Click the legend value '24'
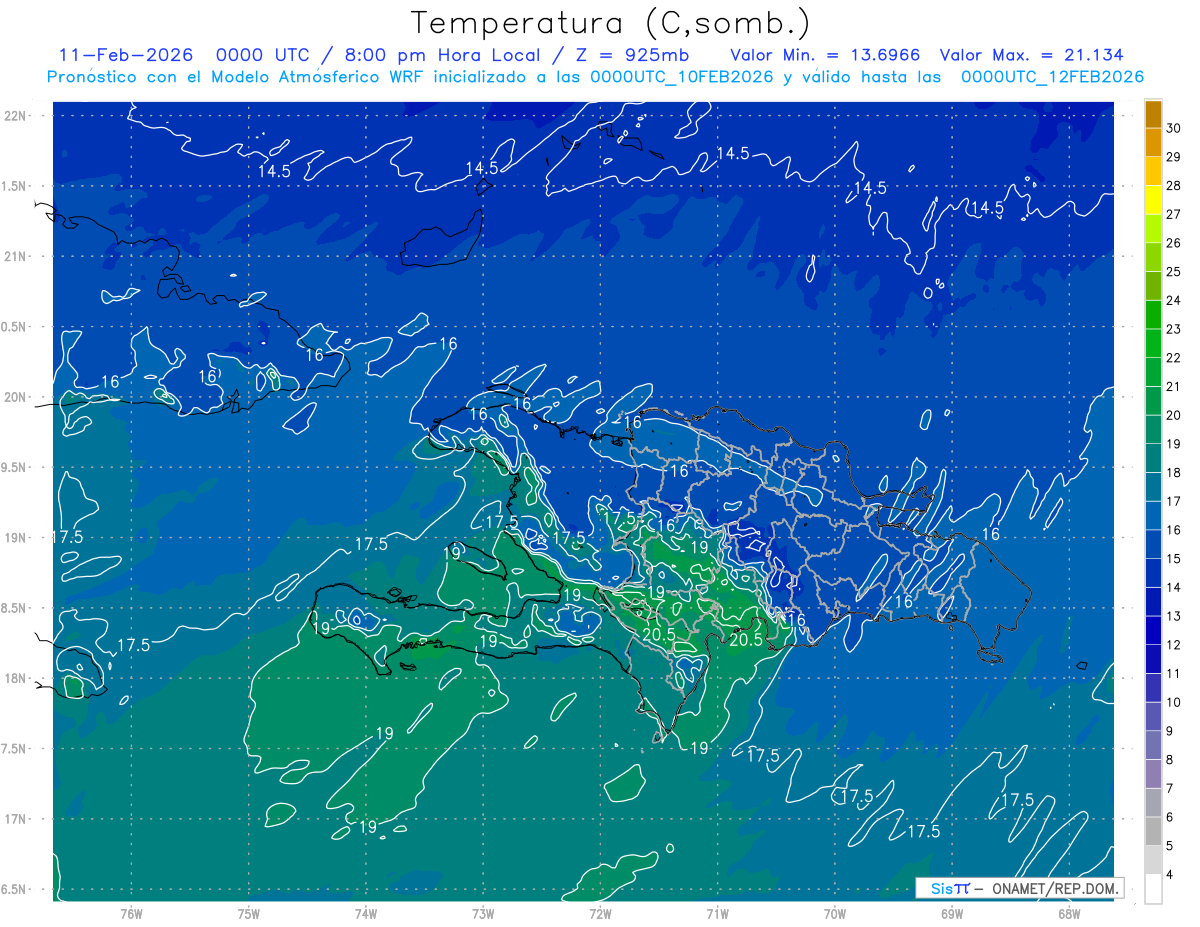1200x927 pixels. coord(1174,301)
